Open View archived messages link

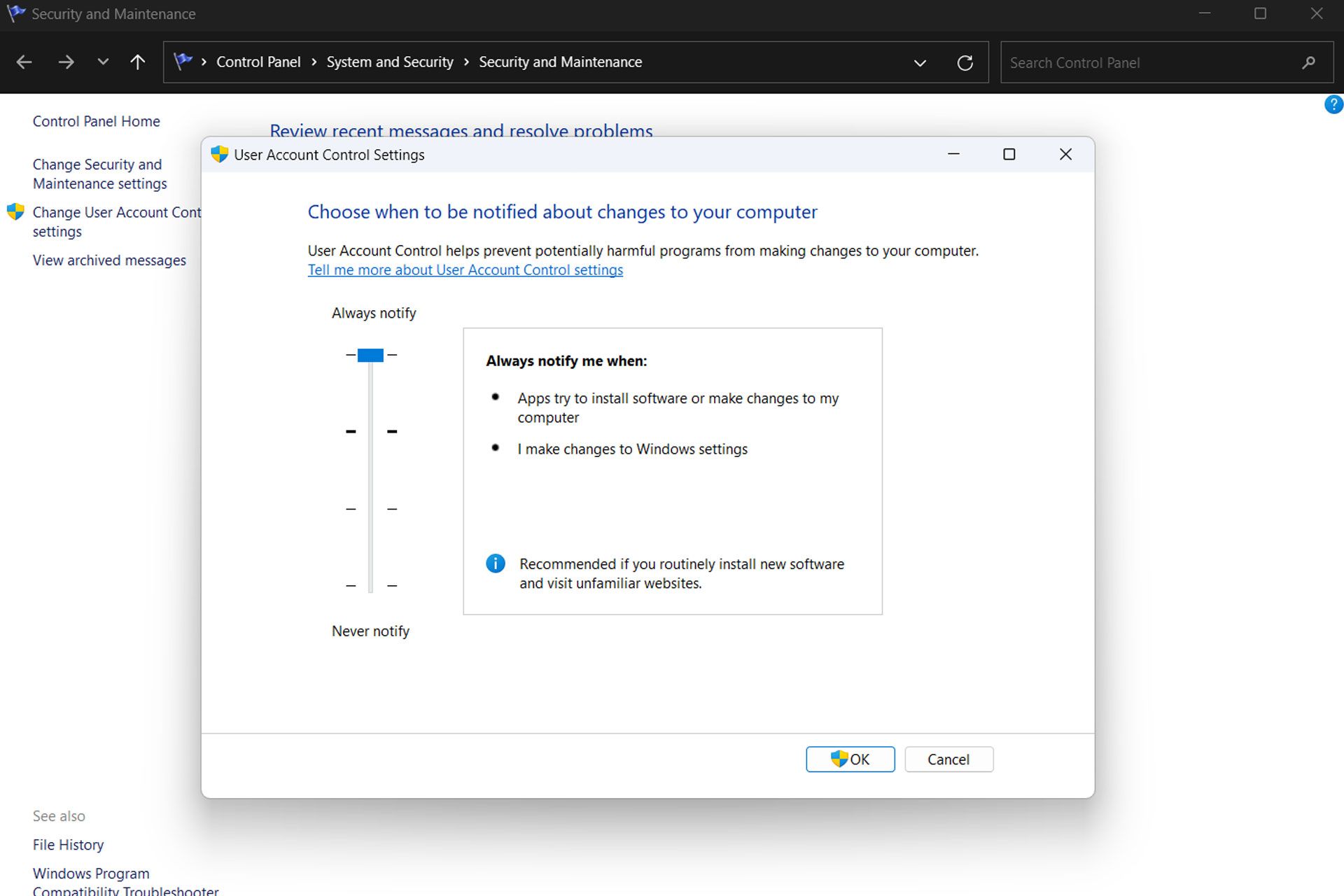point(110,260)
